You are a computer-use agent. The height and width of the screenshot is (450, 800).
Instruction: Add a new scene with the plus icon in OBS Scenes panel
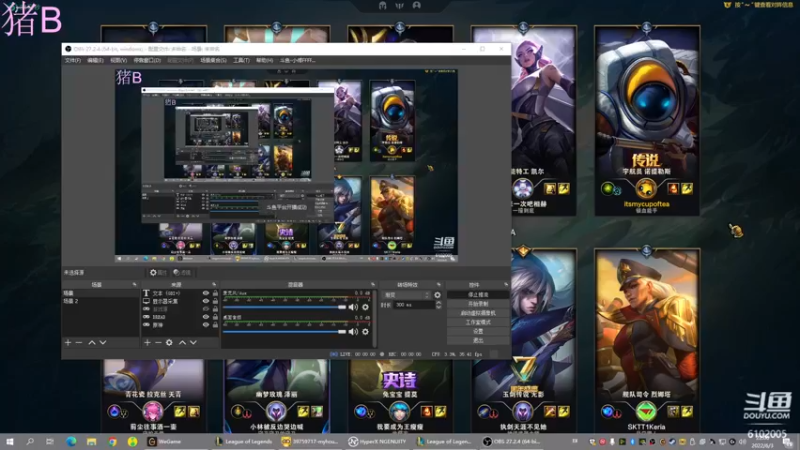coord(68,342)
